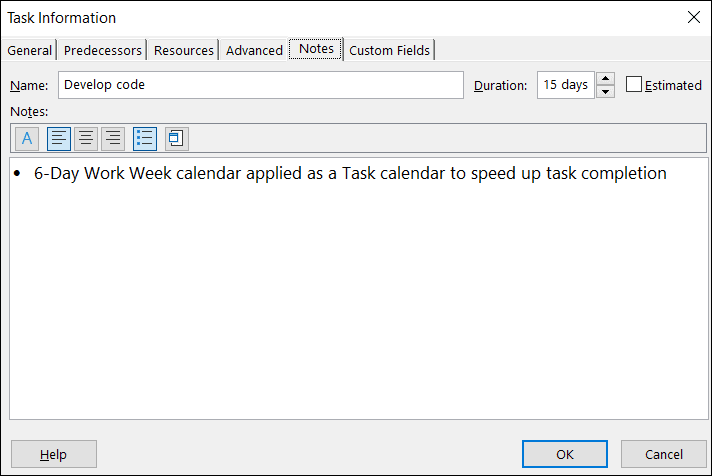Open Help for this dialog
The height and width of the screenshot is (476, 712).
tap(54, 454)
